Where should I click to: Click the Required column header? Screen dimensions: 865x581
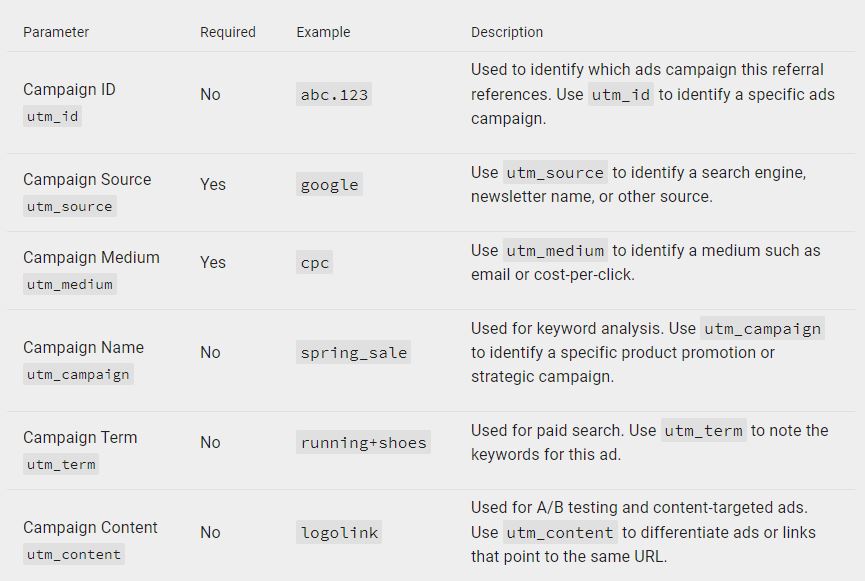(227, 32)
